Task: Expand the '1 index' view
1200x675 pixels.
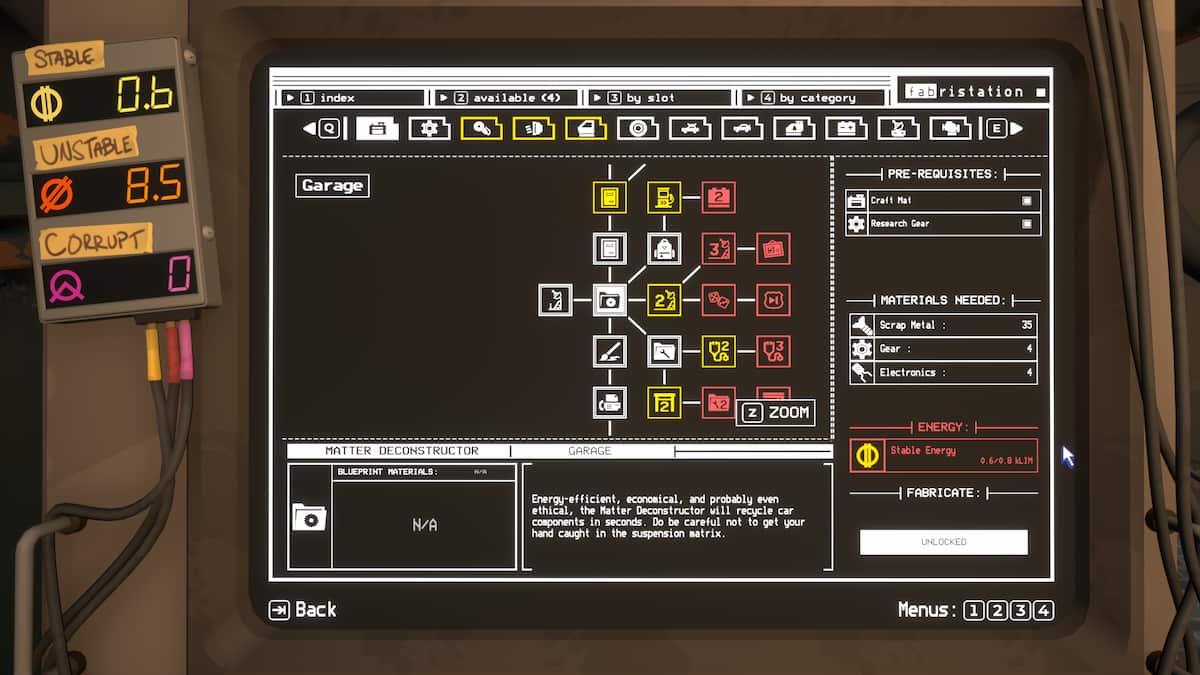Action: click(x=354, y=98)
